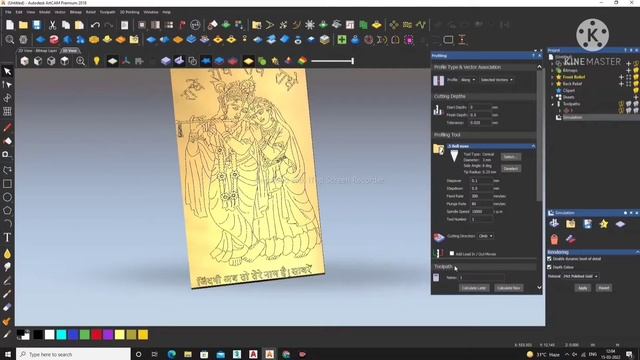This screenshot has width=640, height=360.
Task: Click the Cut scissors icon
Action: pos(52,25)
